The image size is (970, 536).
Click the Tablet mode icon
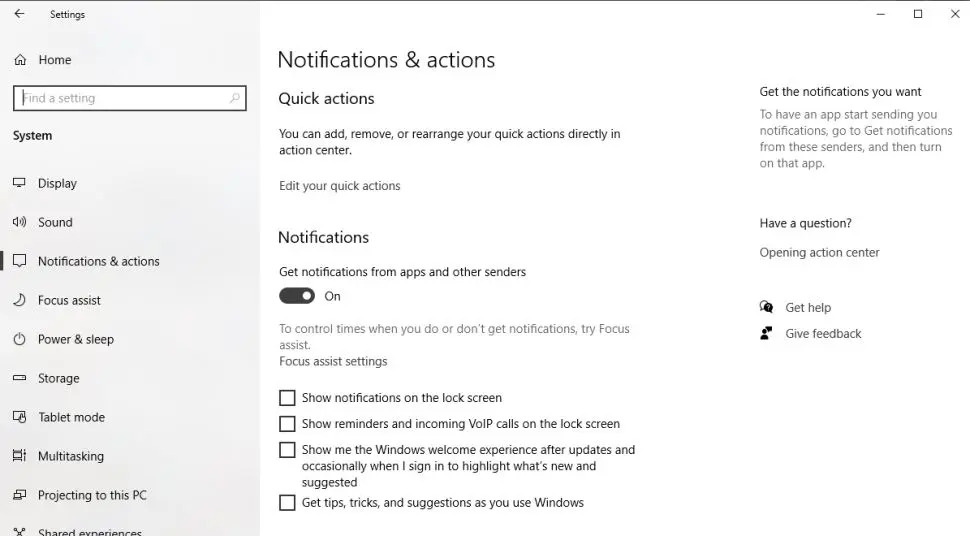(19, 417)
